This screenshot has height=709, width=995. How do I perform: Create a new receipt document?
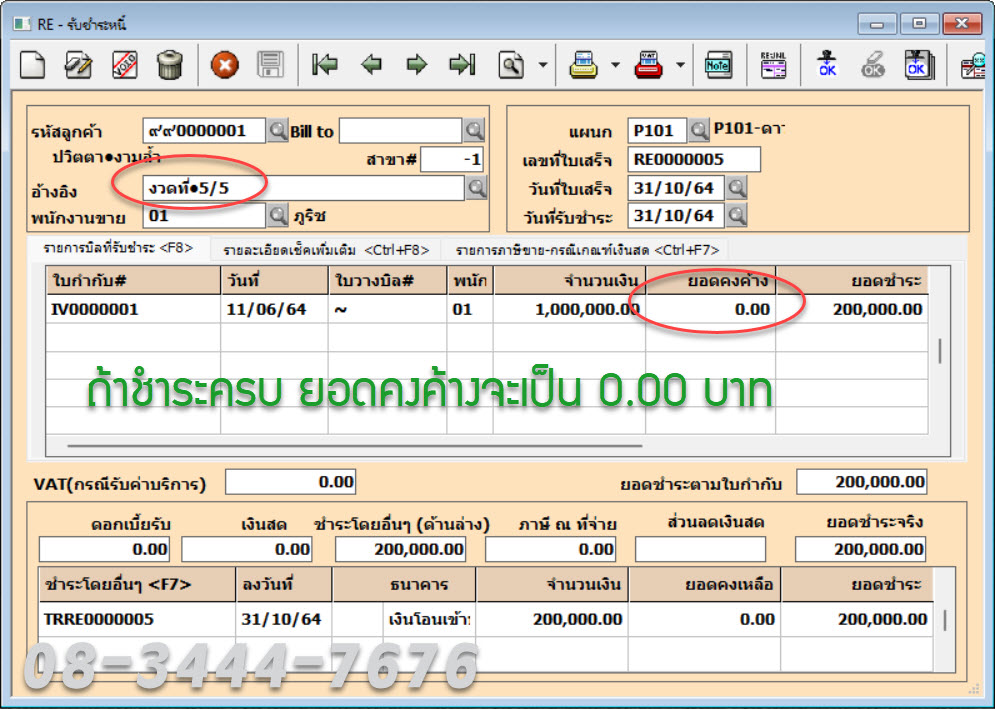(32, 64)
